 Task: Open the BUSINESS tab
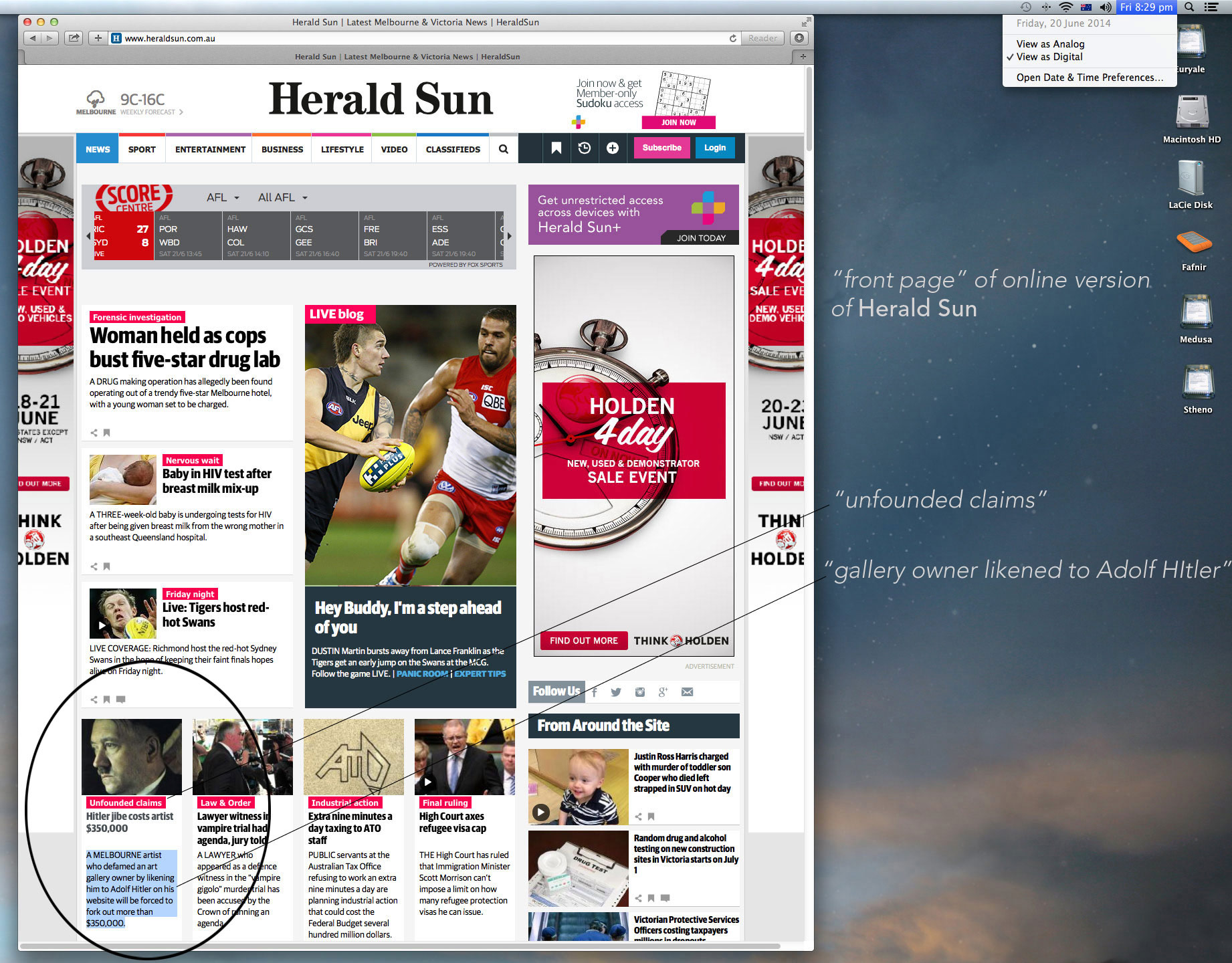[282, 149]
